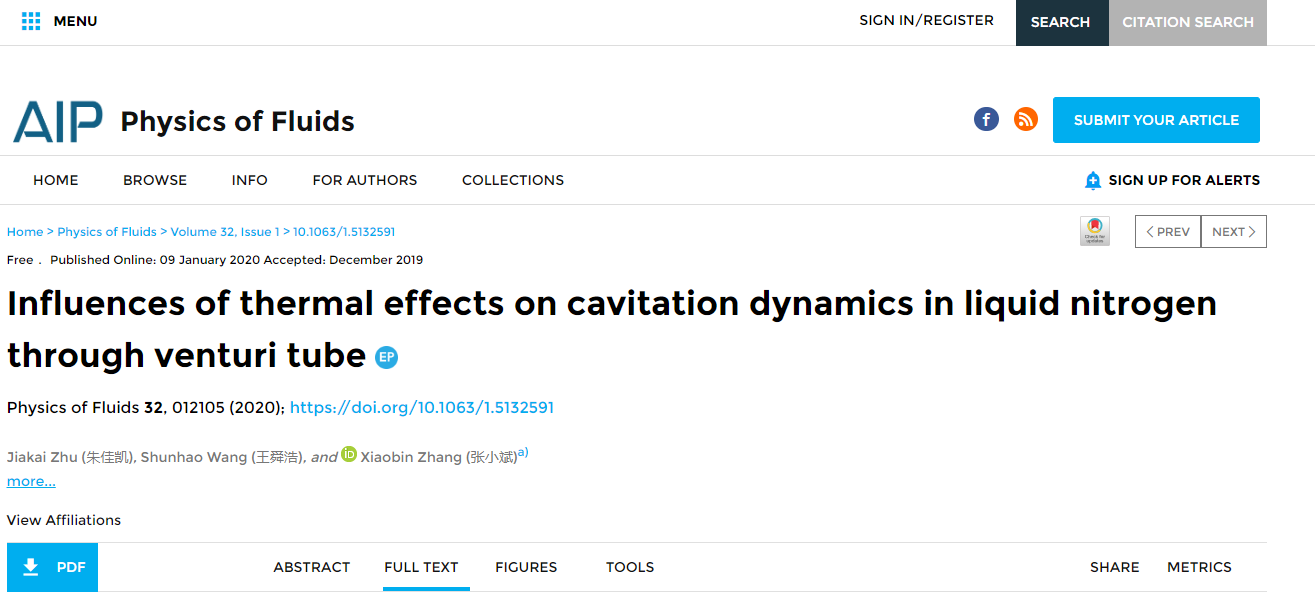
Task: Open the grid MENU icon
Action: point(31,21)
